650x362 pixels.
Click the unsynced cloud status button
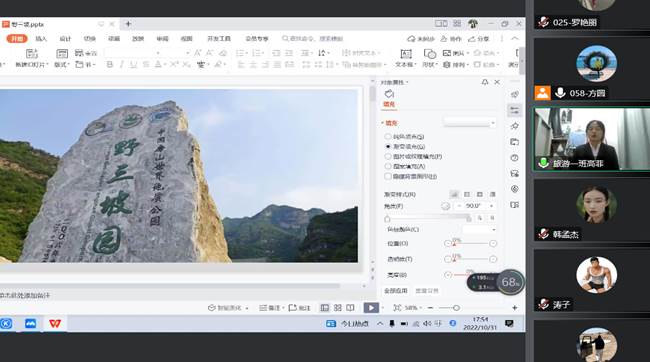coord(421,39)
